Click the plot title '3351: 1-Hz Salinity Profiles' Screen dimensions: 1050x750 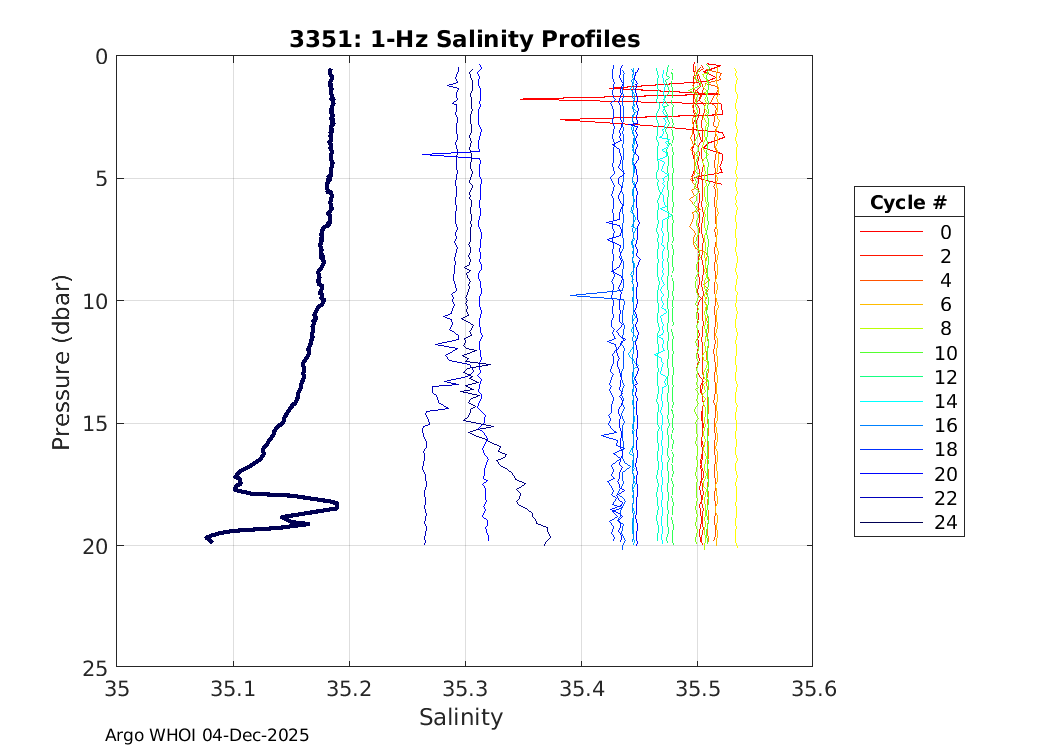tap(464, 39)
